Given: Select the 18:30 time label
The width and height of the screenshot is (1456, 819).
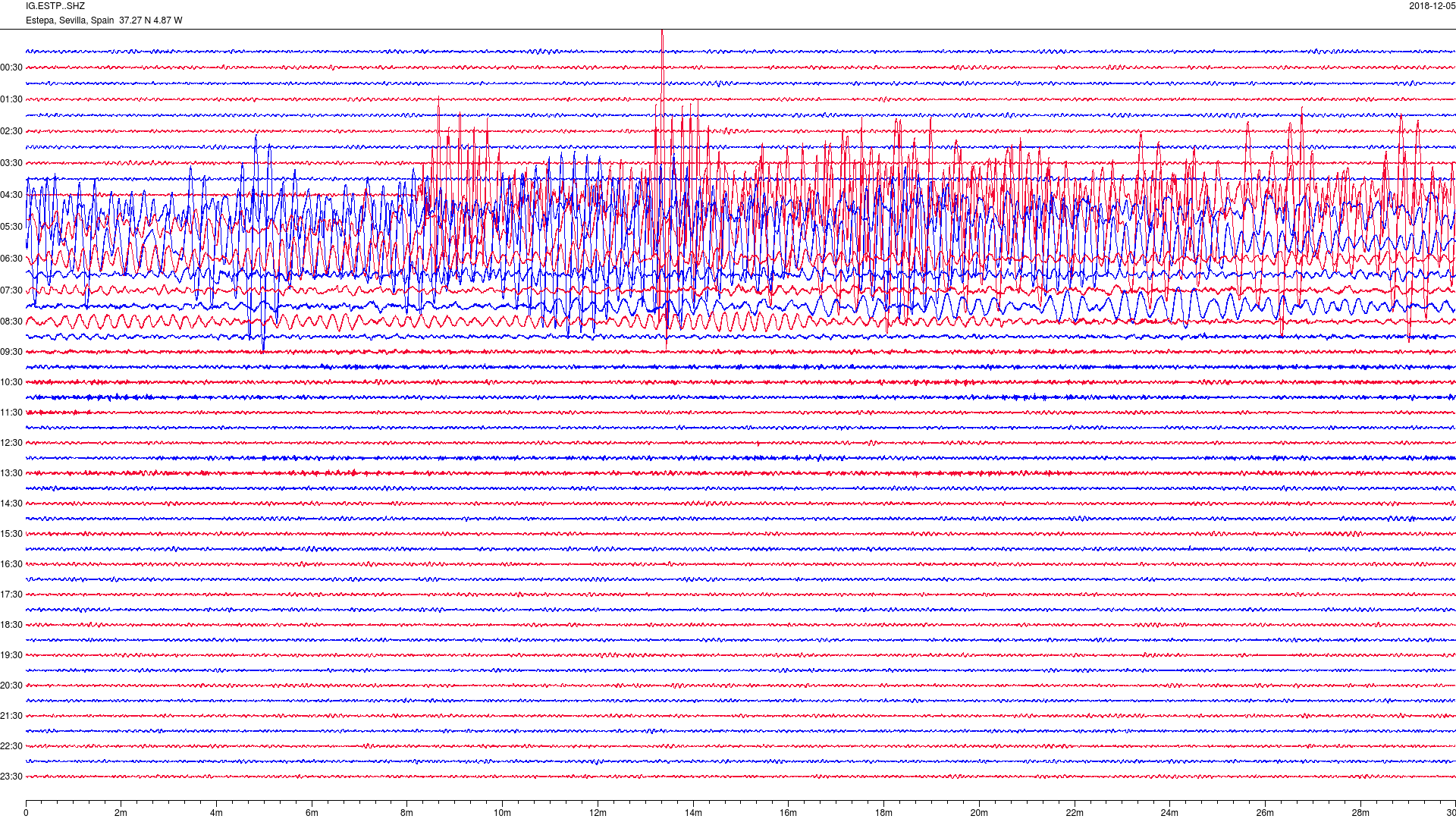Looking at the screenshot, I should [11, 625].
